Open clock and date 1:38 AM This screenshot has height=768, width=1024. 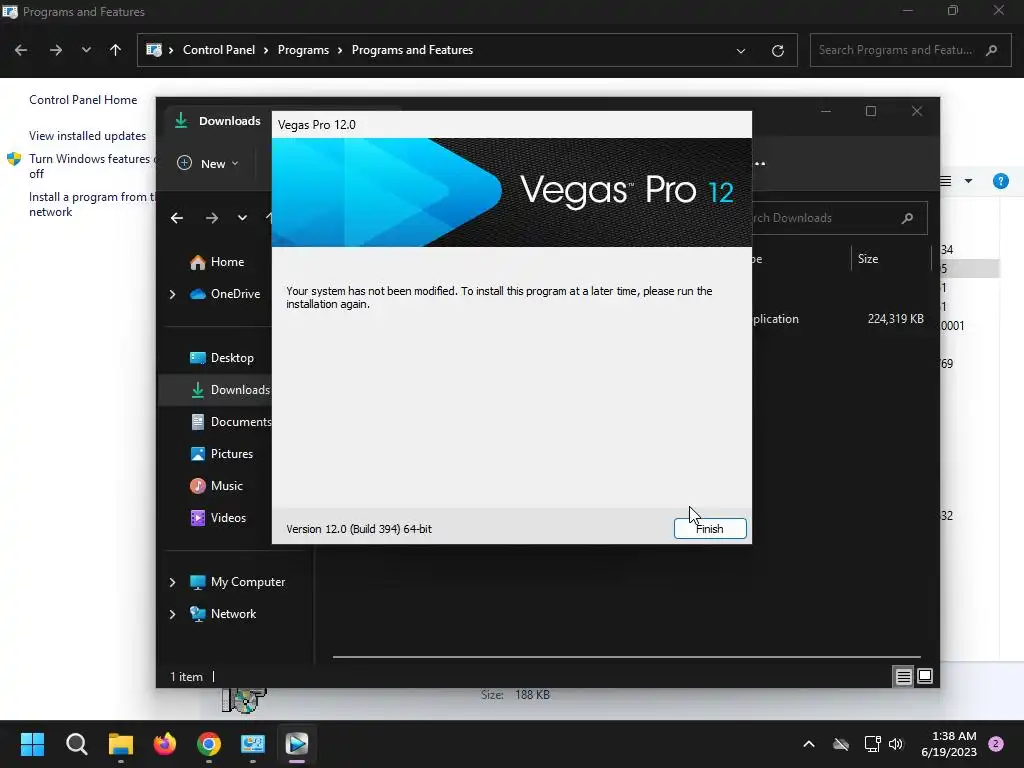(949, 744)
